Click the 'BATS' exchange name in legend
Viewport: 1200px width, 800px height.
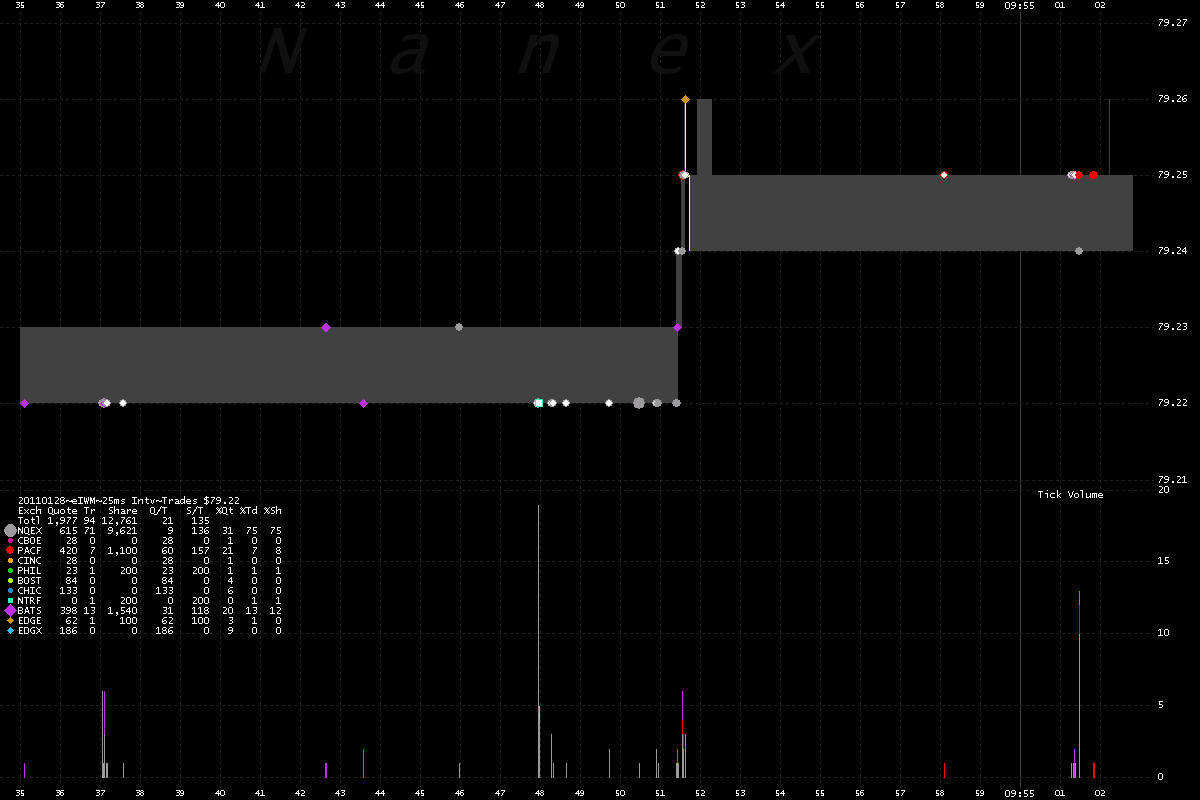(x=30, y=611)
